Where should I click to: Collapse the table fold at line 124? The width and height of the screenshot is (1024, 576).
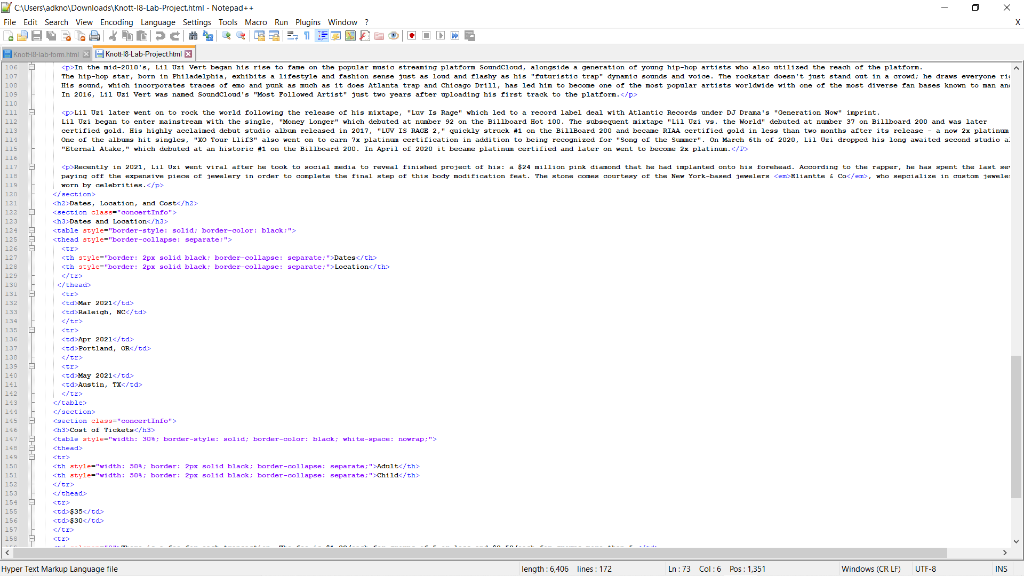click(x=31, y=231)
